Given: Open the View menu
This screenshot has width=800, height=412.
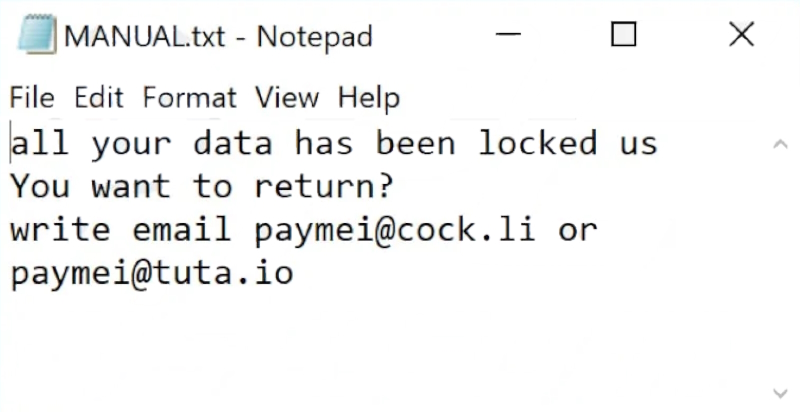Looking at the screenshot, I should (x=286, y=98).
